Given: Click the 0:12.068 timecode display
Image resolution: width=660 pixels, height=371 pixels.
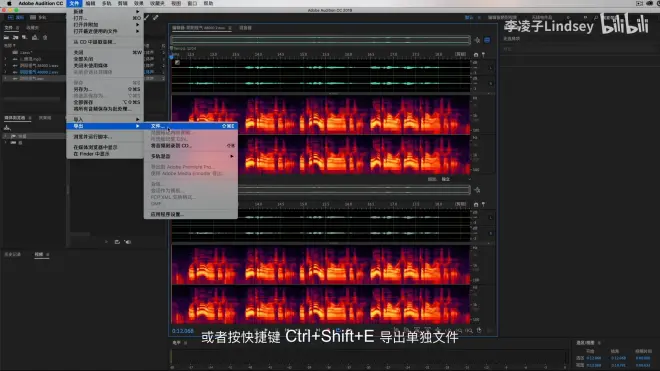Looking at the screenshot, I should [183, 331].
